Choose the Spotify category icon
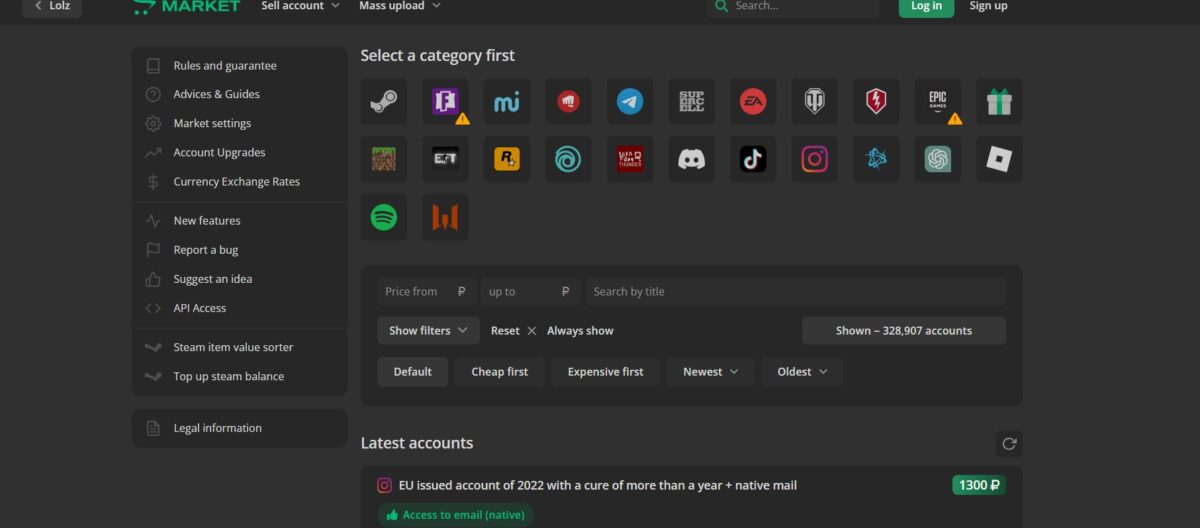The height and width of the screenshot is (528, 1200). [x=384, y=217]
